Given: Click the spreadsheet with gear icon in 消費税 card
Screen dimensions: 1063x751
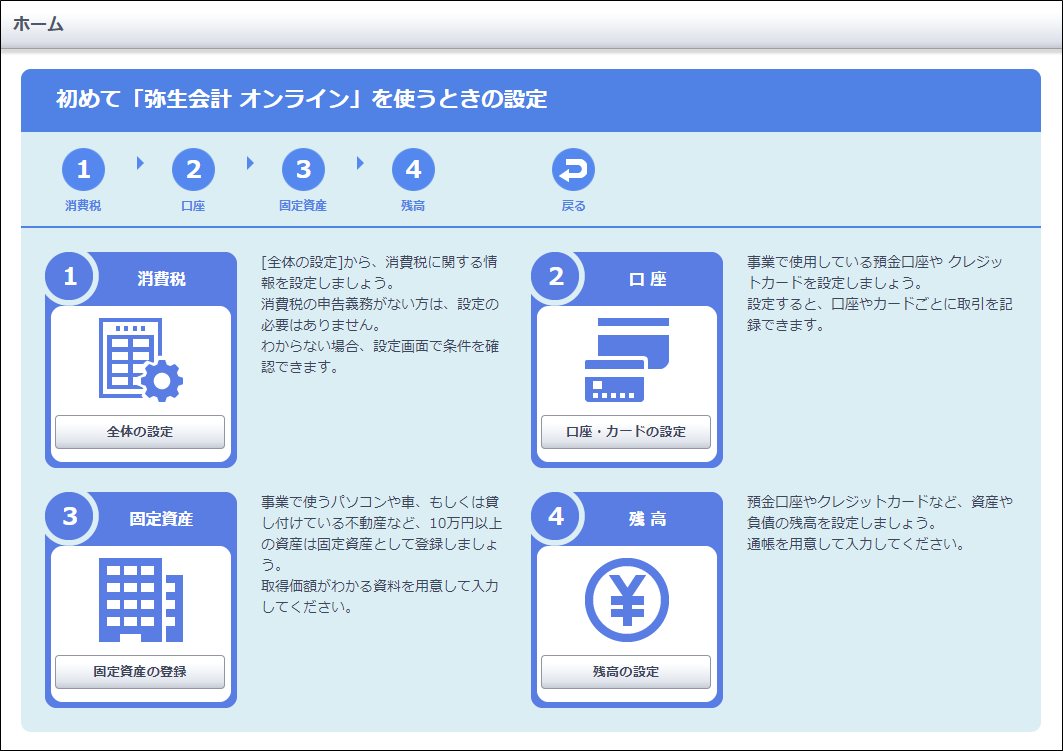Looking at the screenshot, I should pyautogui.click(x=141, y=360).
